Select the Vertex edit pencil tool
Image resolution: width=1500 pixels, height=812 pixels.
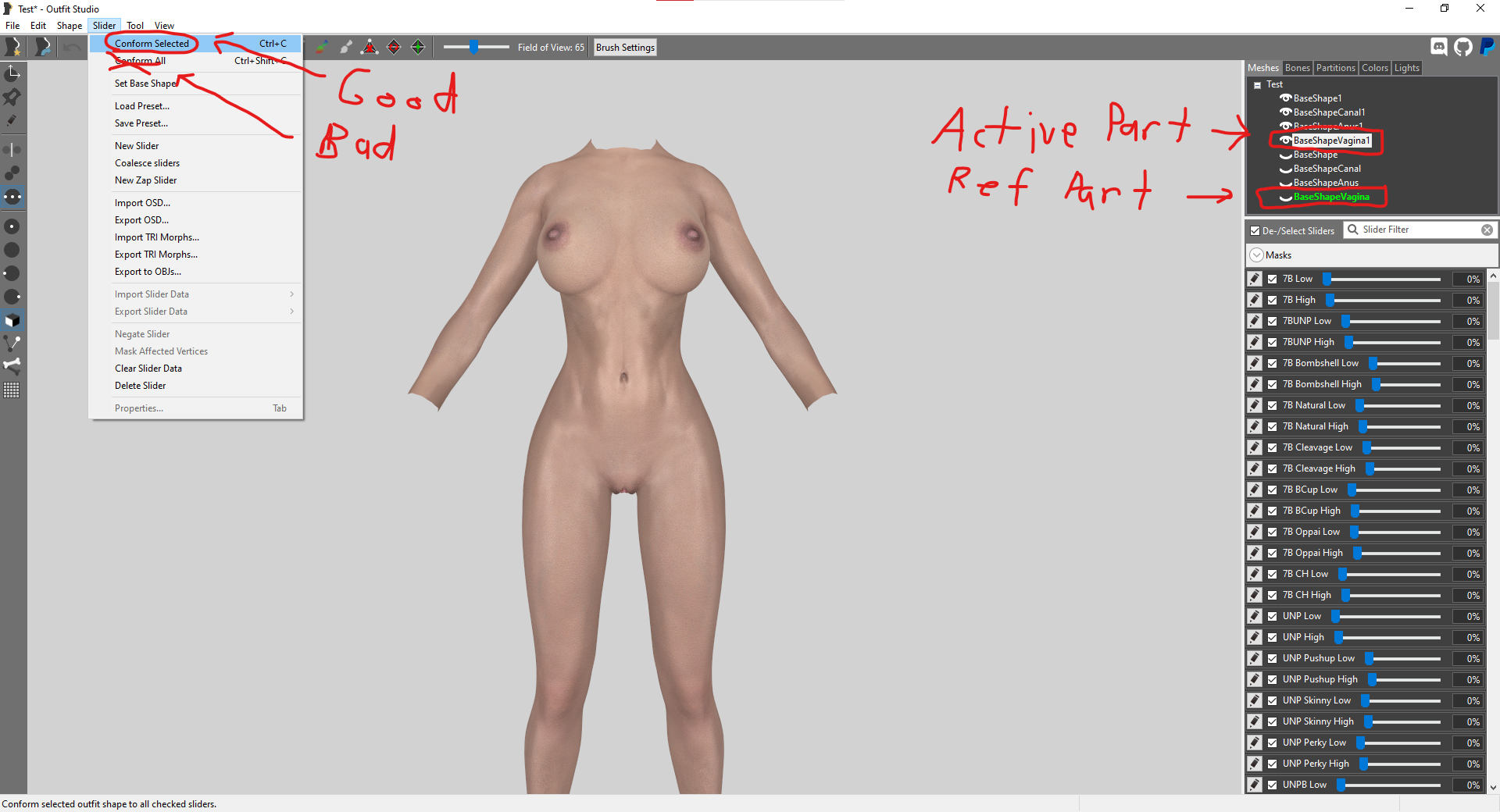12,120
